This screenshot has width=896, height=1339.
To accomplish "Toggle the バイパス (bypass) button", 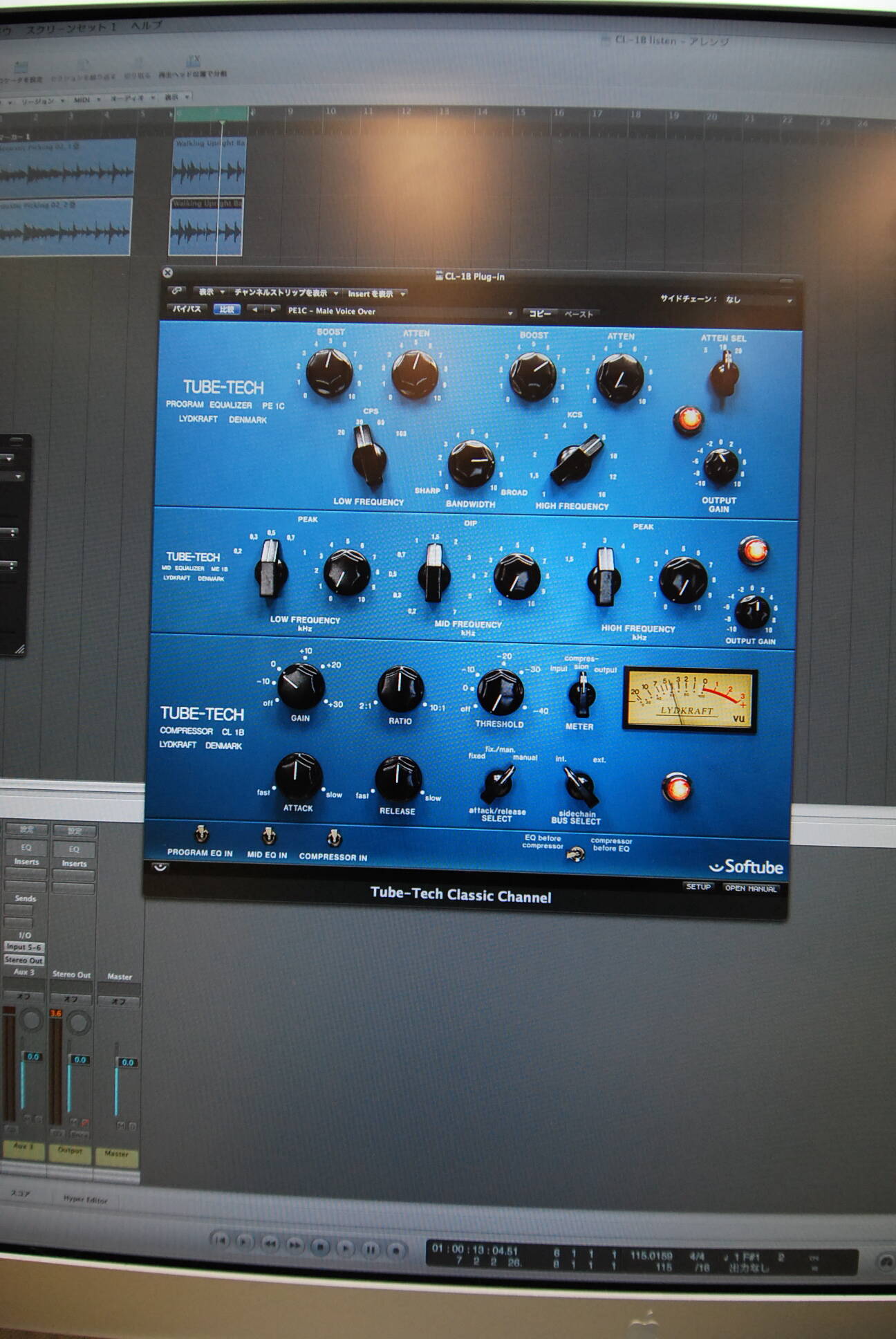I will point(187,308).
